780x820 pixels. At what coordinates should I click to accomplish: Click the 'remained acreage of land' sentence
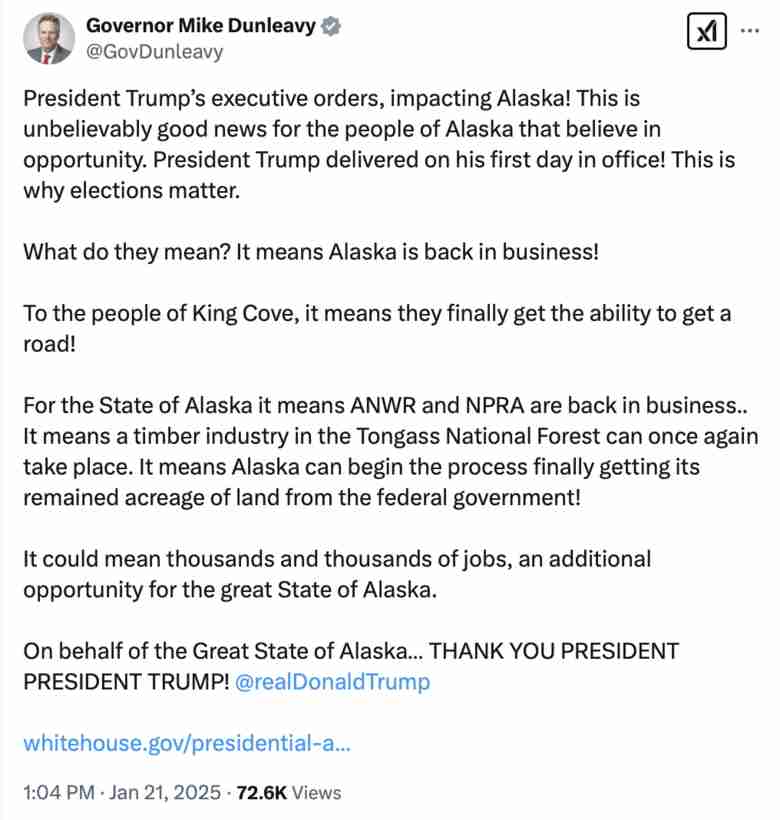[x=300, y=497]
